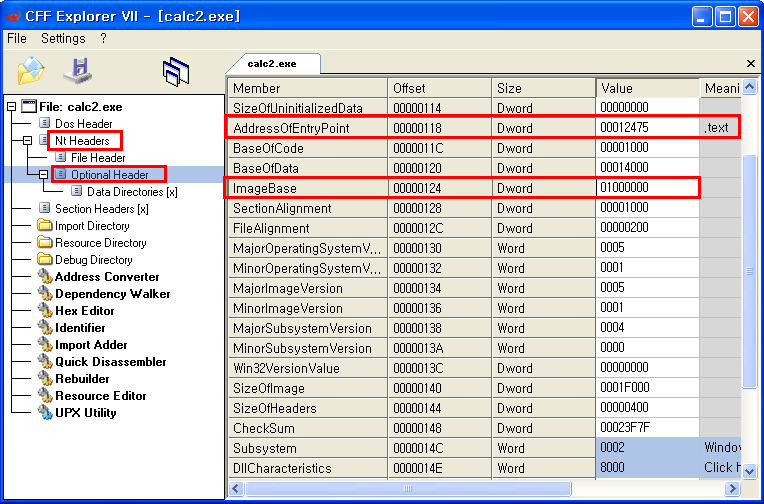Open Data Directories [x] tree item

[x=132, y=192]
